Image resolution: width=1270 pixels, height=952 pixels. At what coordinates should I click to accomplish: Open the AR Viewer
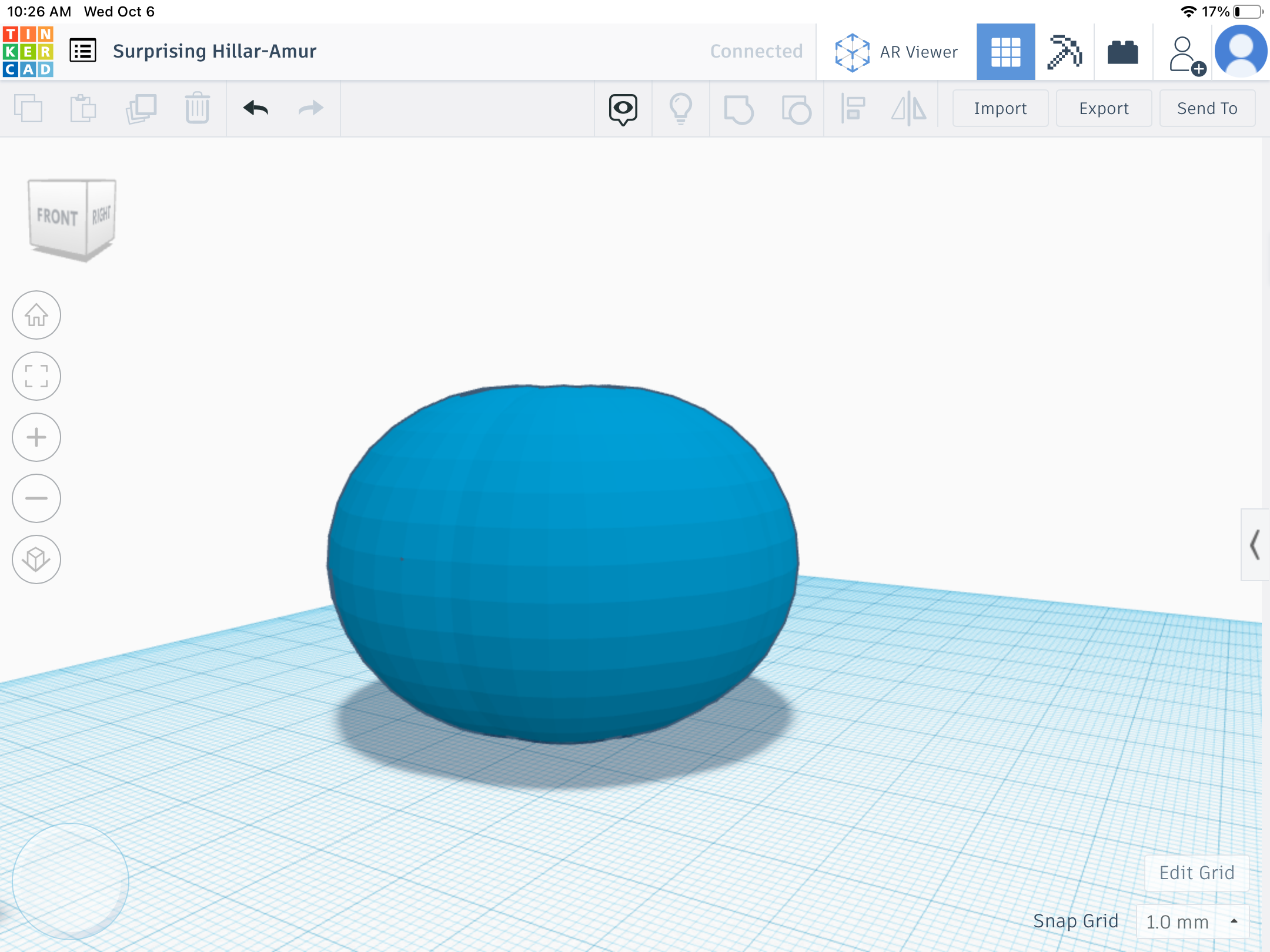coord(896,52)
